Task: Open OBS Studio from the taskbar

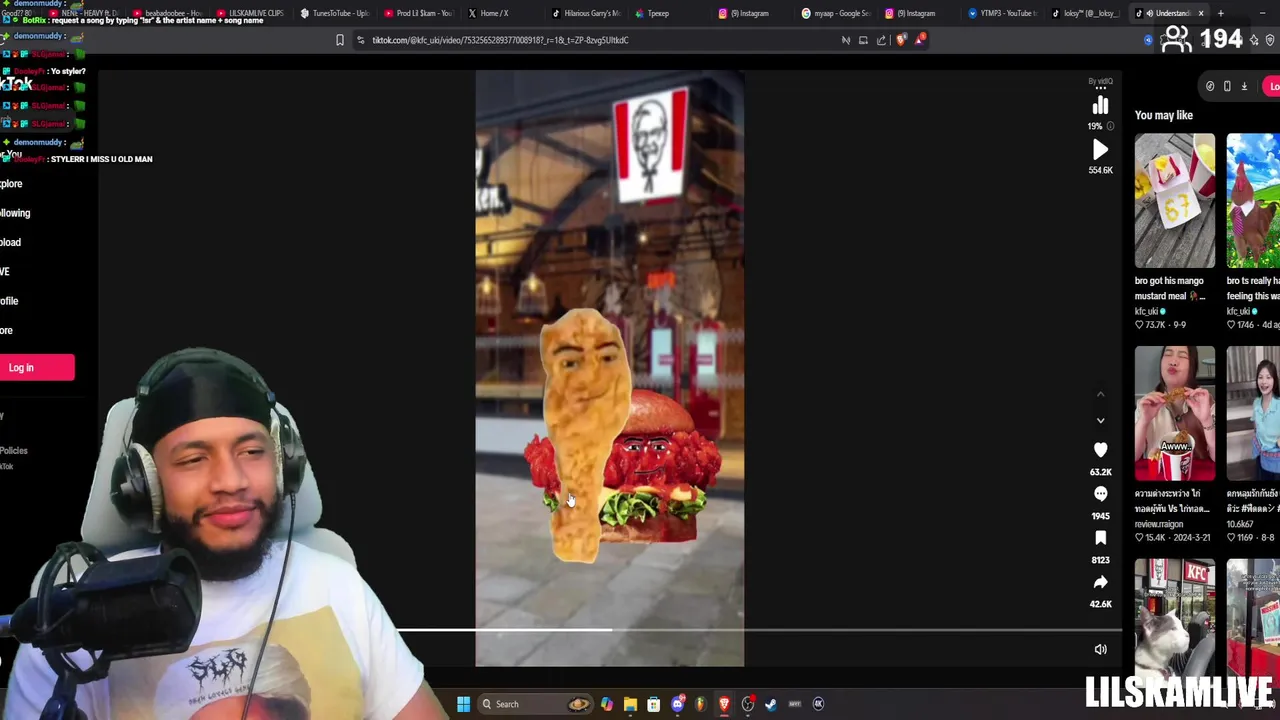Action: point(747,704)
